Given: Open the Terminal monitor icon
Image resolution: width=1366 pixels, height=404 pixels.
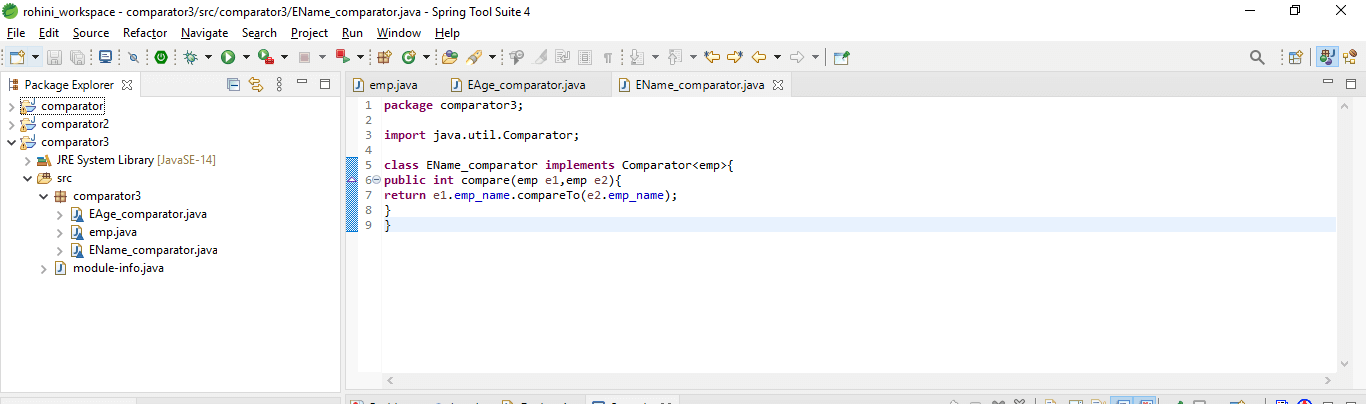Looking at the screenshot, I should click(x=104, y=57).
